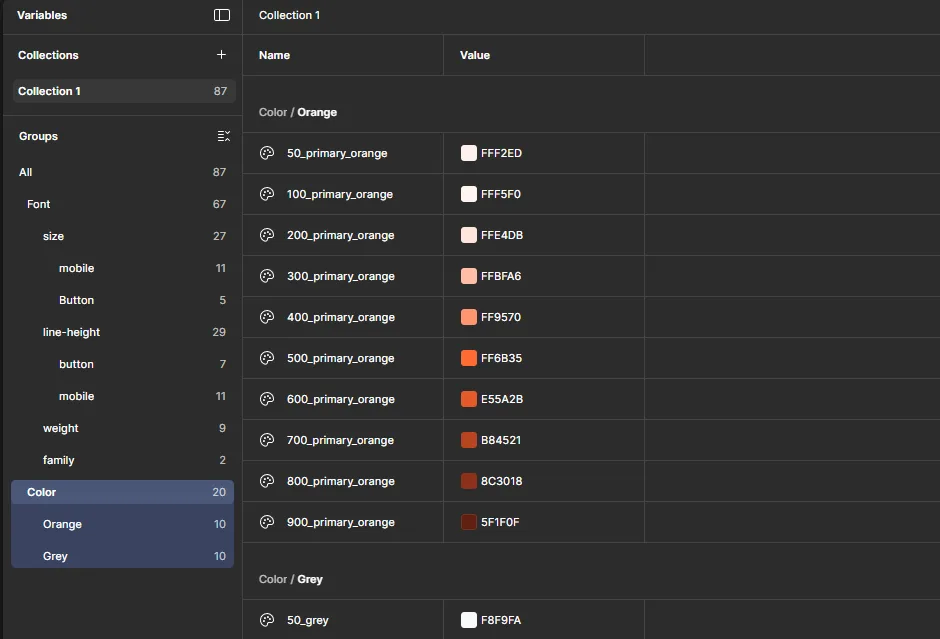The image size is (940, 639).
Task: Create a new collection with the plus icon
Action: coord(221,55)
